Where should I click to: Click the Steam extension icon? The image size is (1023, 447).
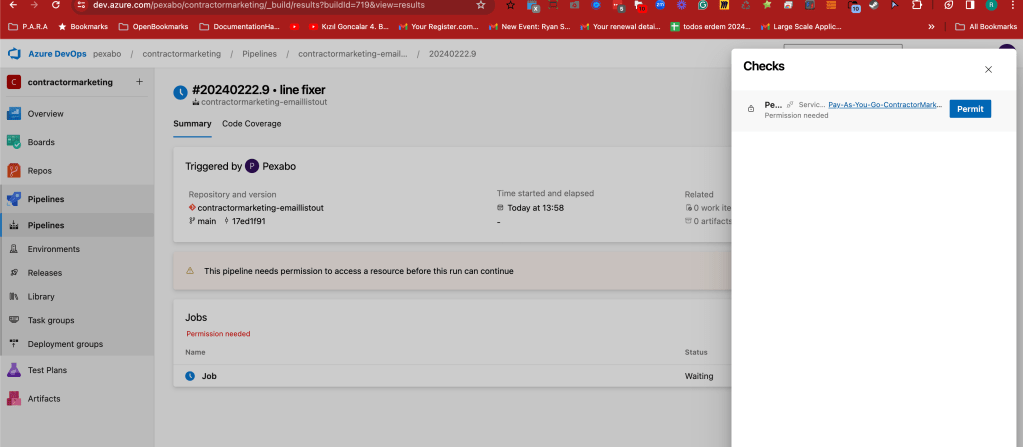point(873,5)
